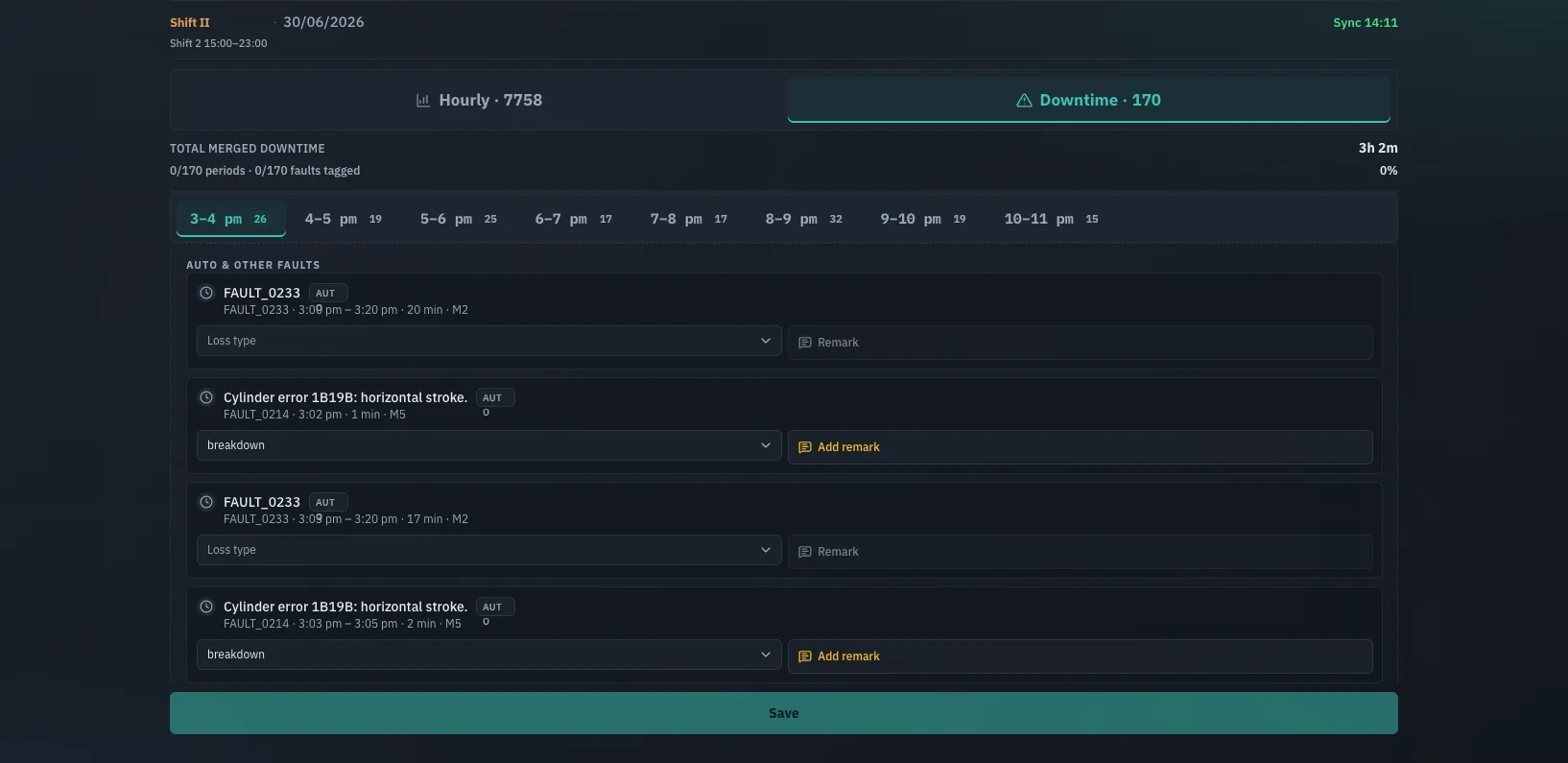The width and height of the screenshot is (1568, 763).
Task: Click AUT badge on 3:02 pm Cylinder error
Action: pos(495,397)
